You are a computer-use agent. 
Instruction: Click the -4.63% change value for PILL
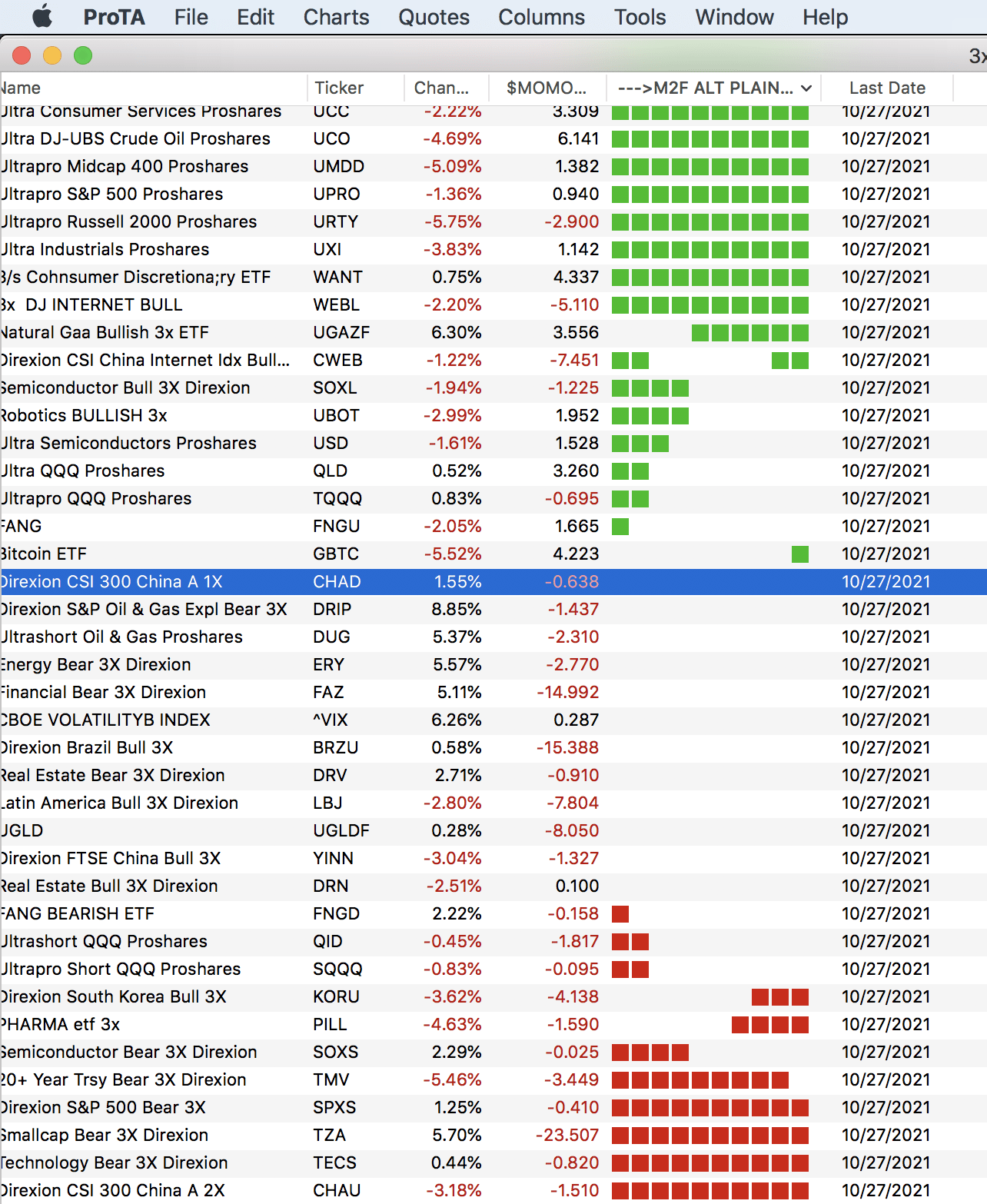tap(454, 1024)
